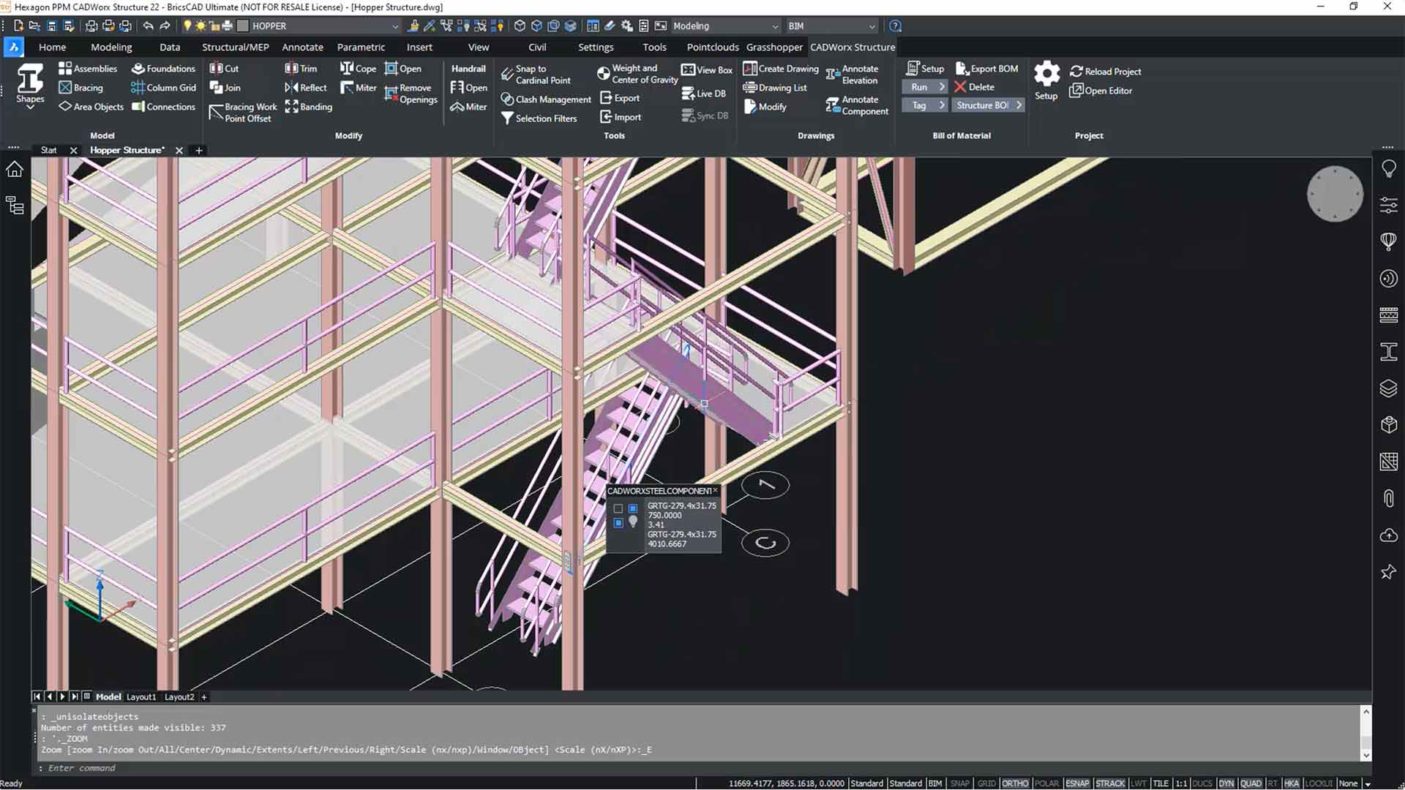Open the Structural/MEP ribbon tab

(x=235, y=47)
